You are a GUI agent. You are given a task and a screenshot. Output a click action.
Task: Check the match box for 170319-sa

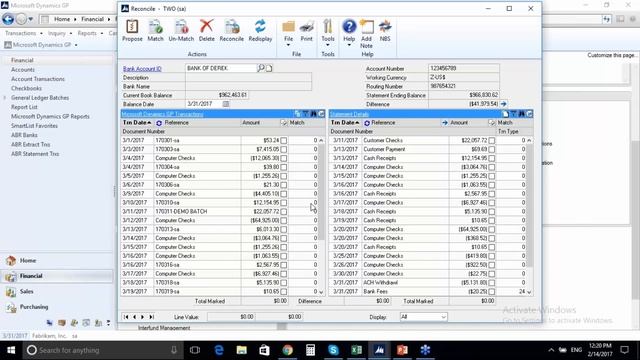[284, 292]
